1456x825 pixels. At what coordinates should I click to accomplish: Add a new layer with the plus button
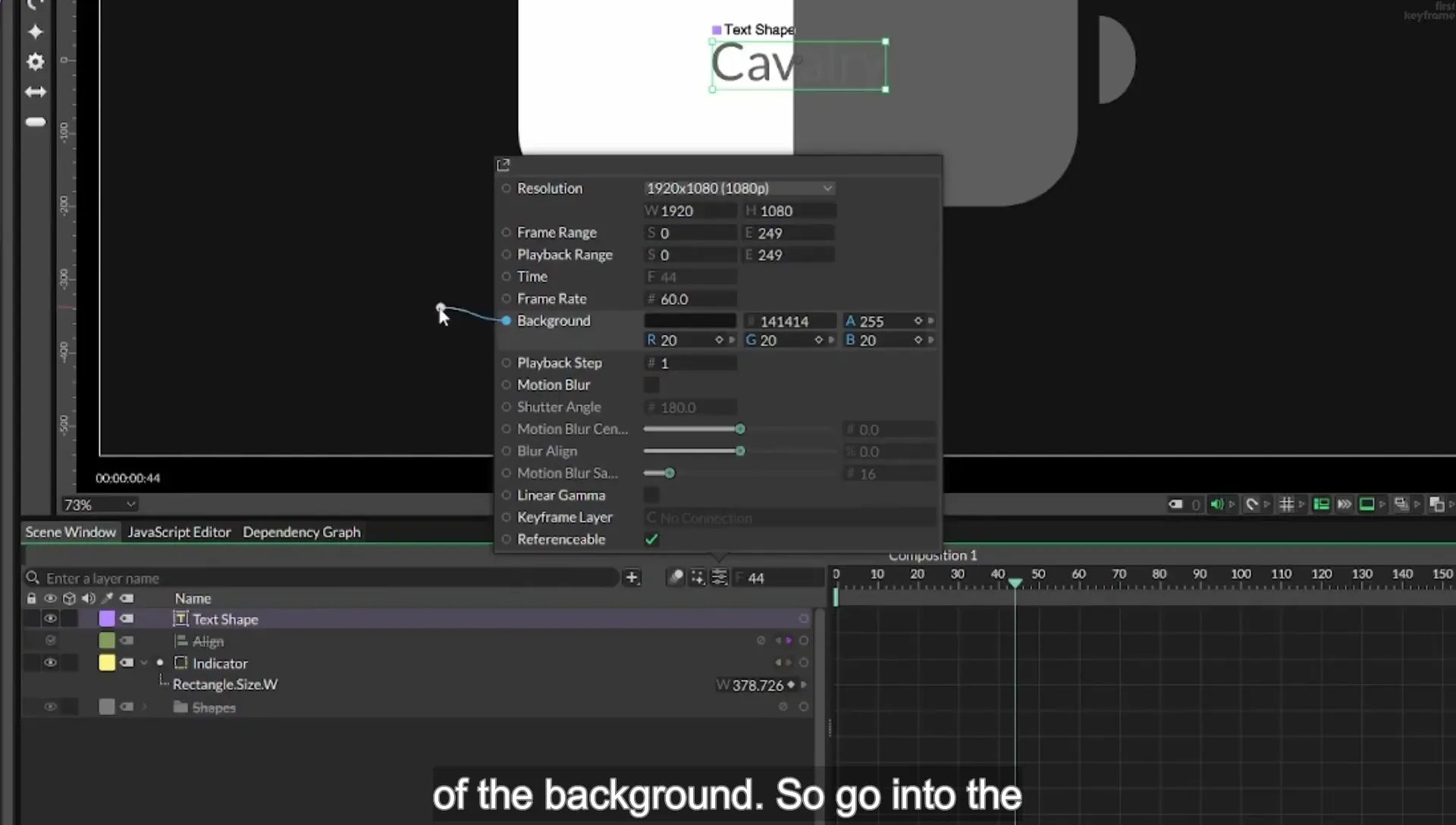(x=632, y=578)
